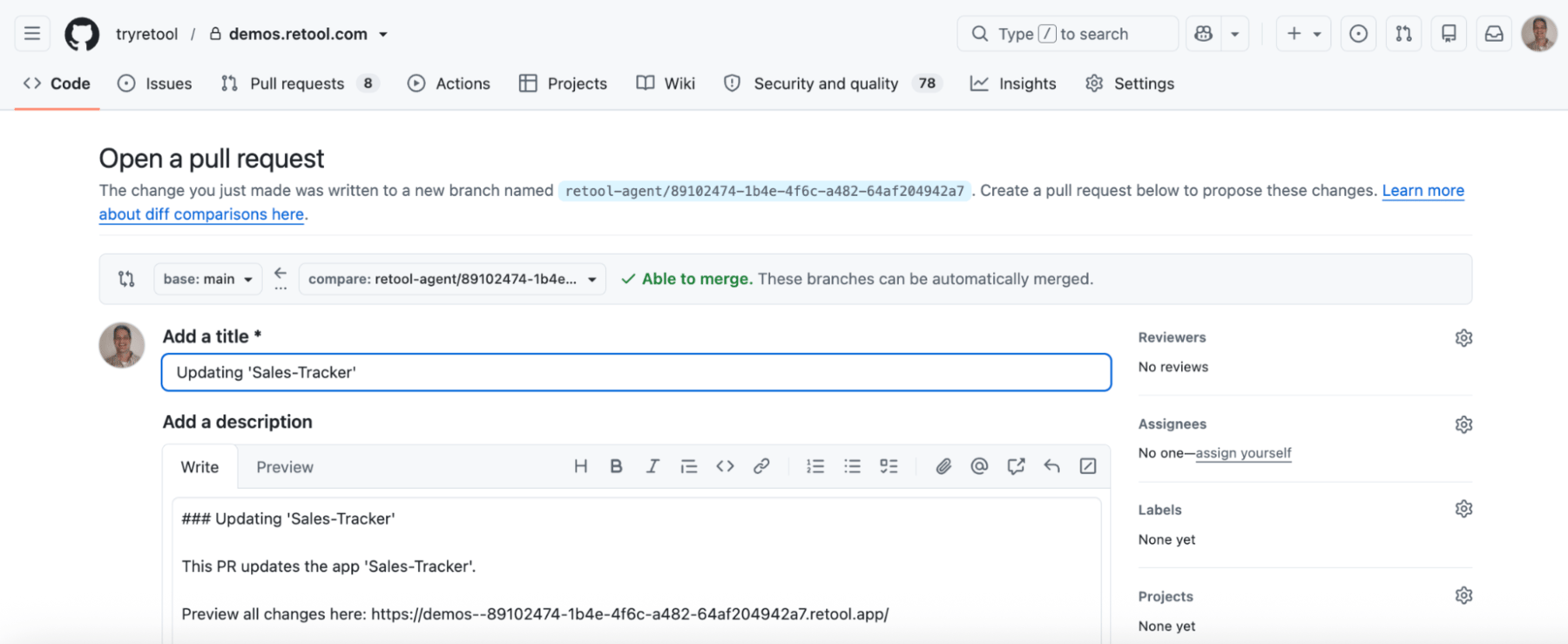This screenshot has height=644, width=1568.
Task: Insert saved reply arrow icon
Action: [x=1051, y=466]
